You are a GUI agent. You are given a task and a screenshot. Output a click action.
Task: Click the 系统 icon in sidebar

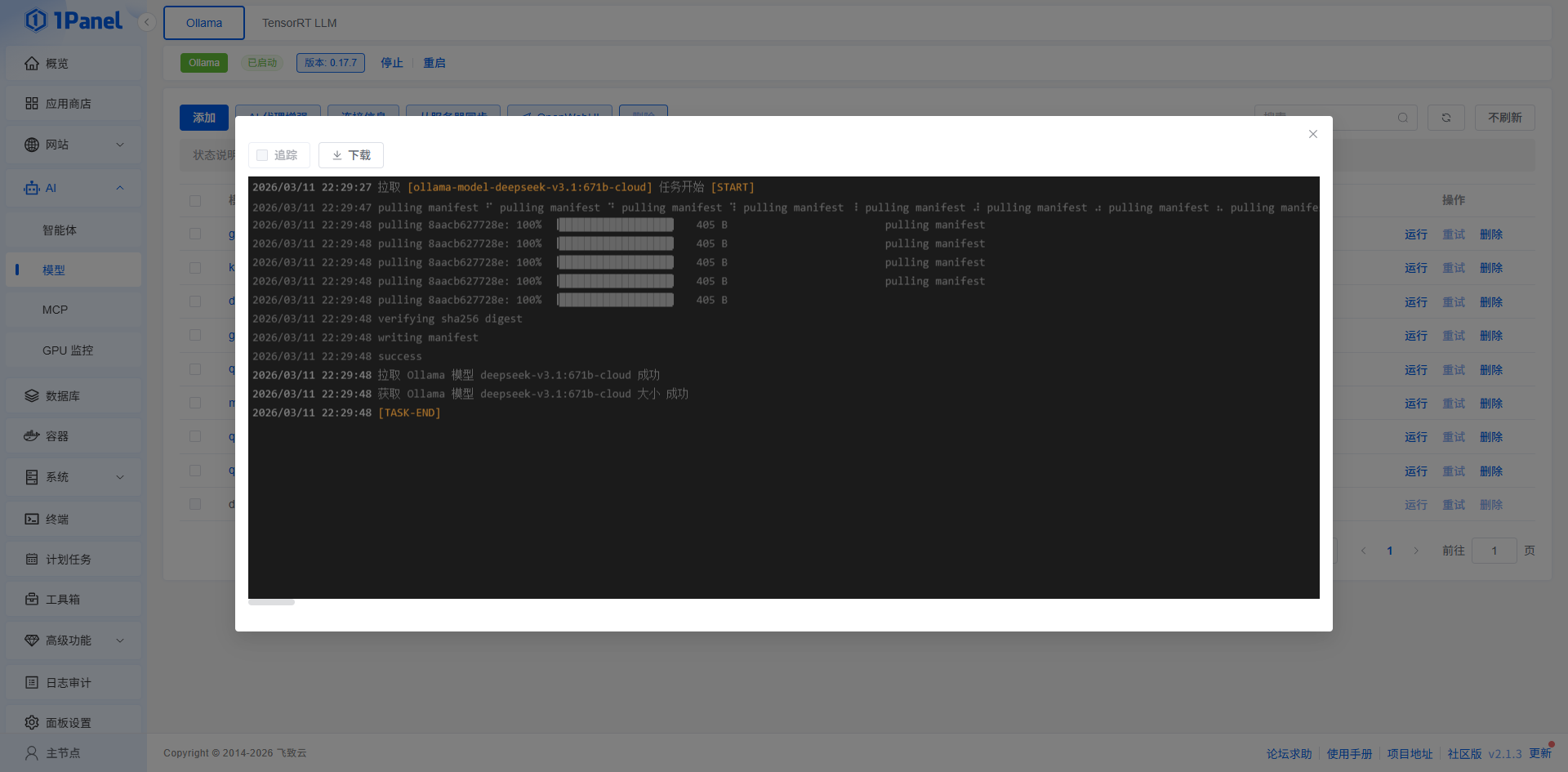32,477
